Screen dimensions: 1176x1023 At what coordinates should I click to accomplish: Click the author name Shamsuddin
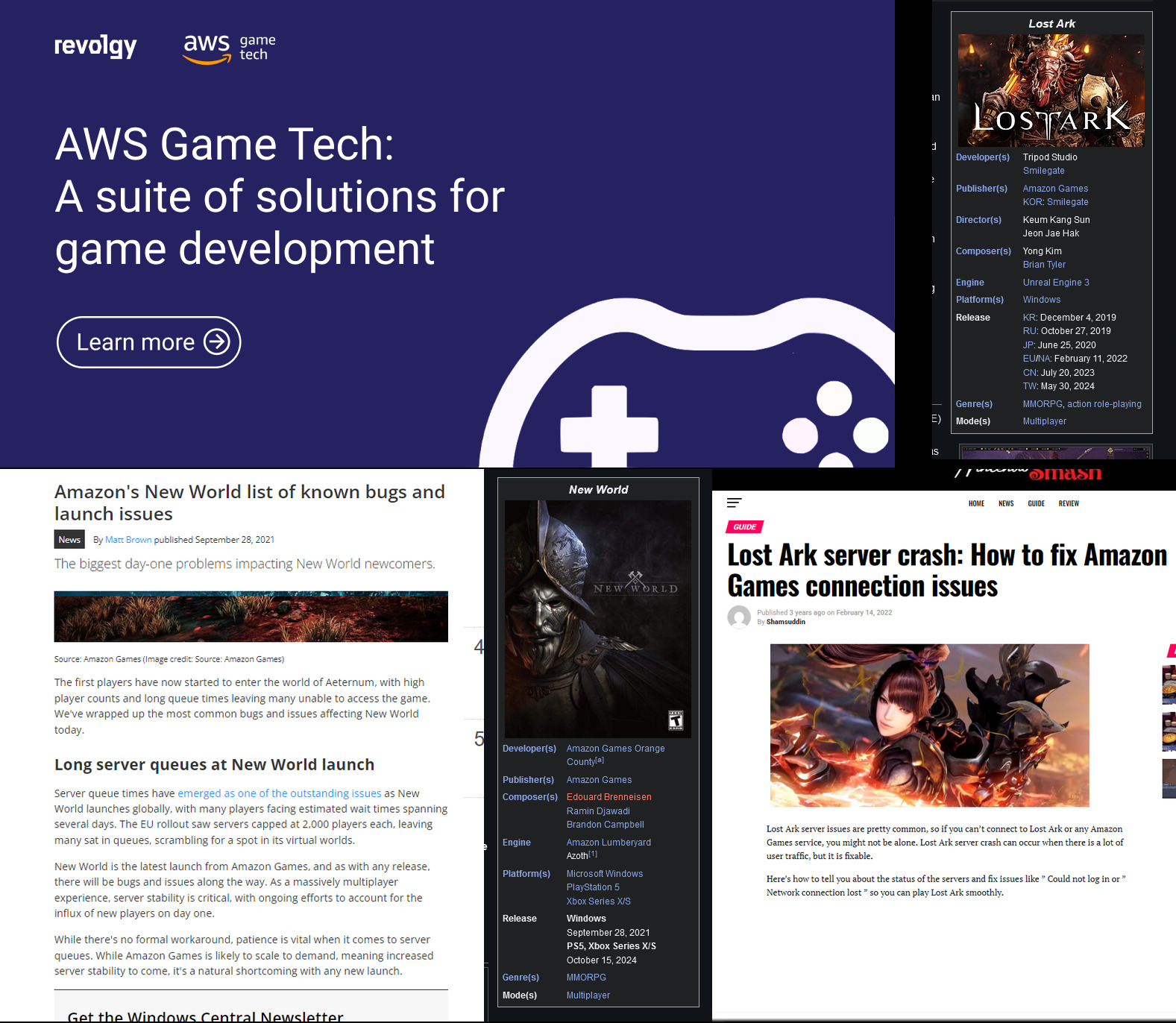tap(785, 622)
